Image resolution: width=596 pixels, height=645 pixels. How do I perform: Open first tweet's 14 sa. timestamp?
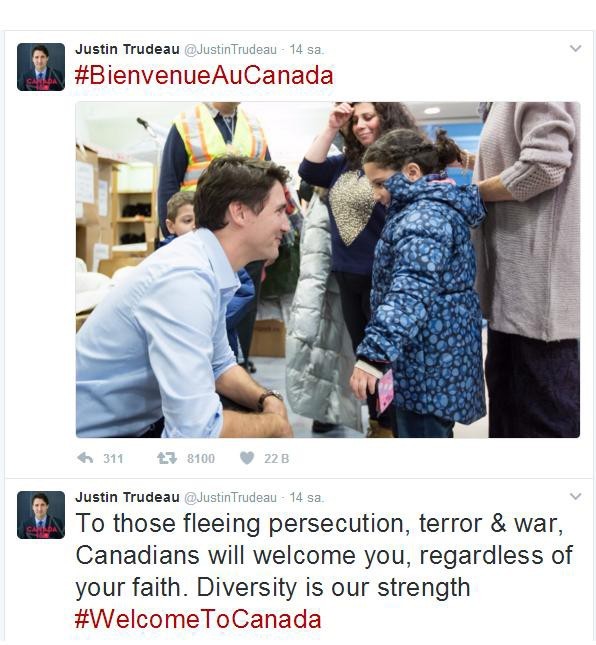click(x=307, y=50)
